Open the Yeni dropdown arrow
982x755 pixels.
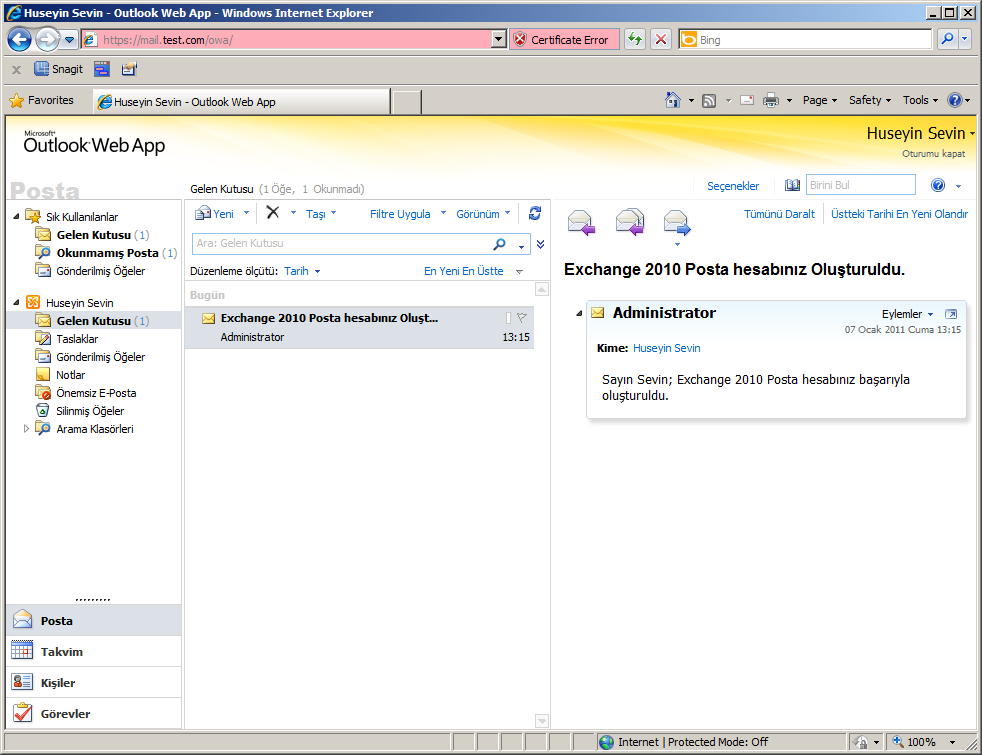point(246,213)
